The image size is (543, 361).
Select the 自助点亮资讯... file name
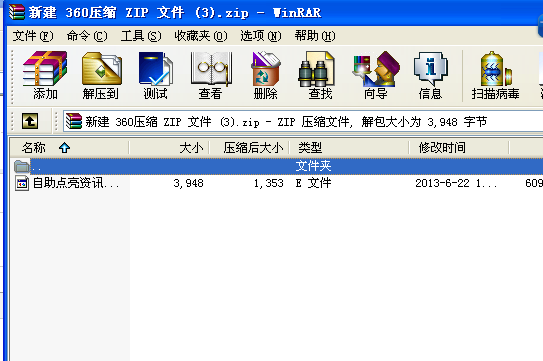(76, 183)
